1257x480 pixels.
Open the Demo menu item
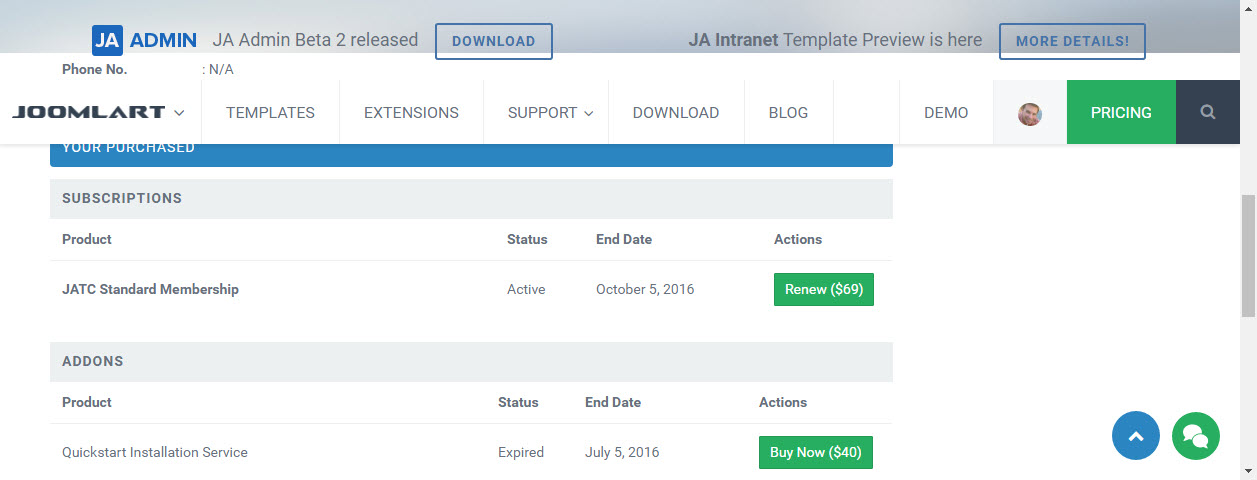point(946,113)
